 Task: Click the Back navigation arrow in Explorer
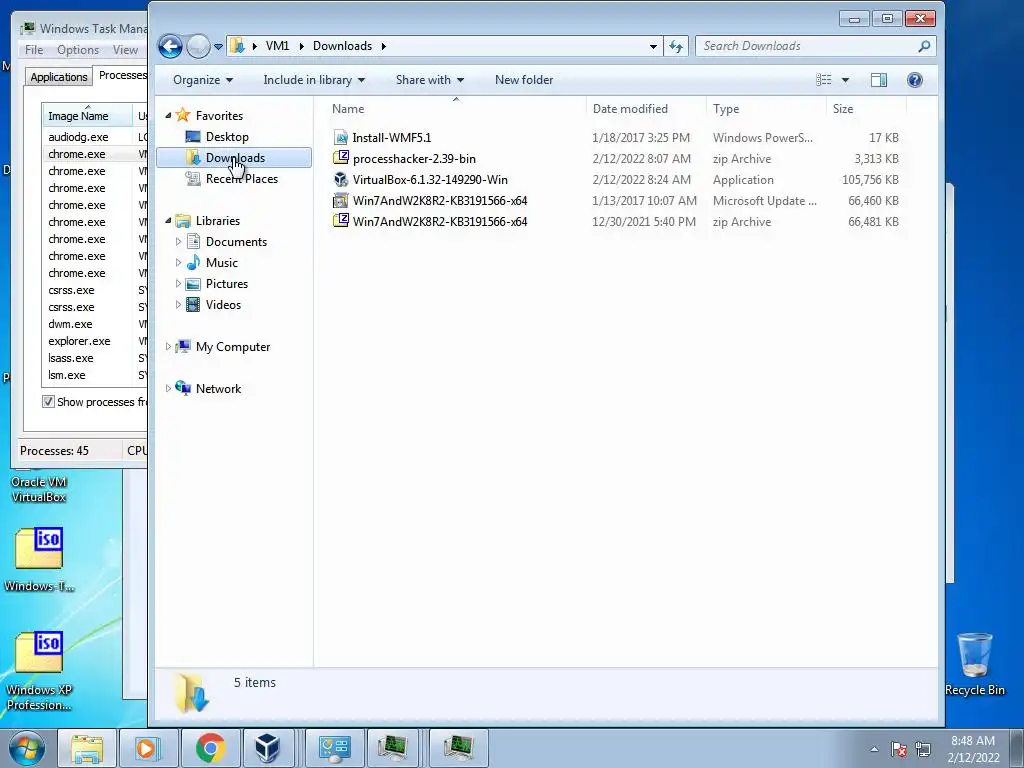tap(170, 46)
